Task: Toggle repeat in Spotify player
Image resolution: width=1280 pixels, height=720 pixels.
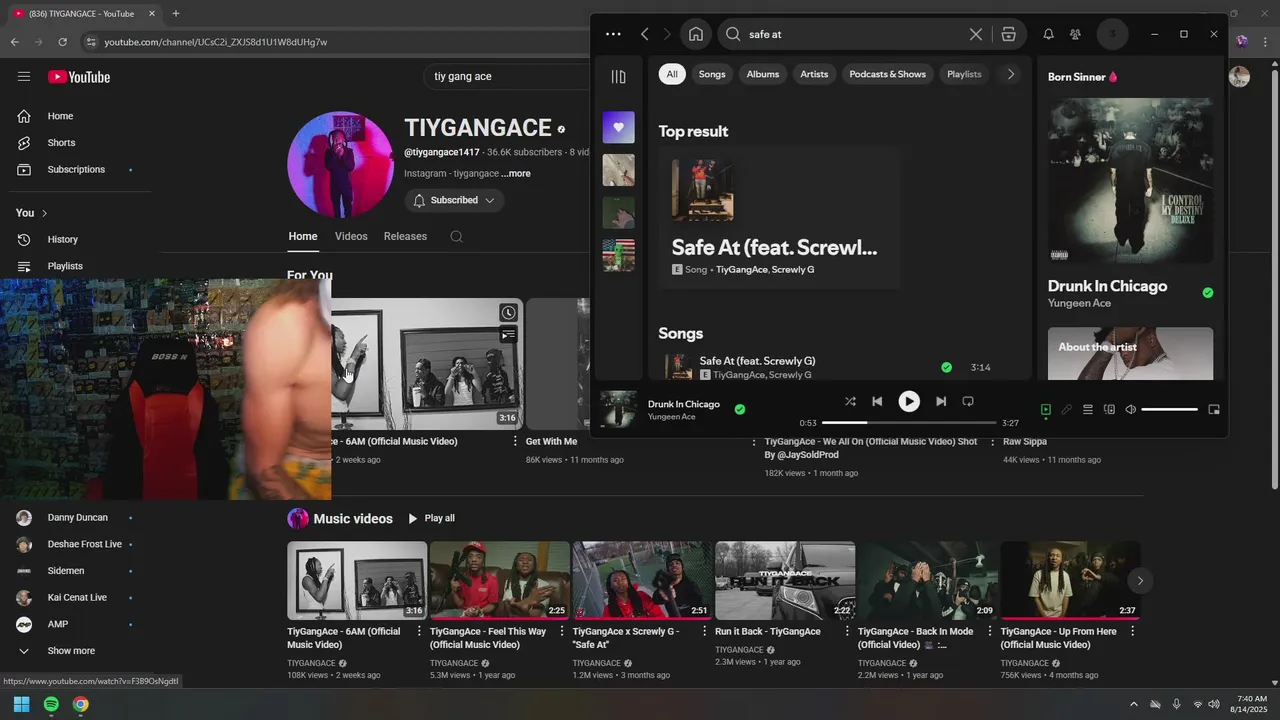Action: point(968,401)
